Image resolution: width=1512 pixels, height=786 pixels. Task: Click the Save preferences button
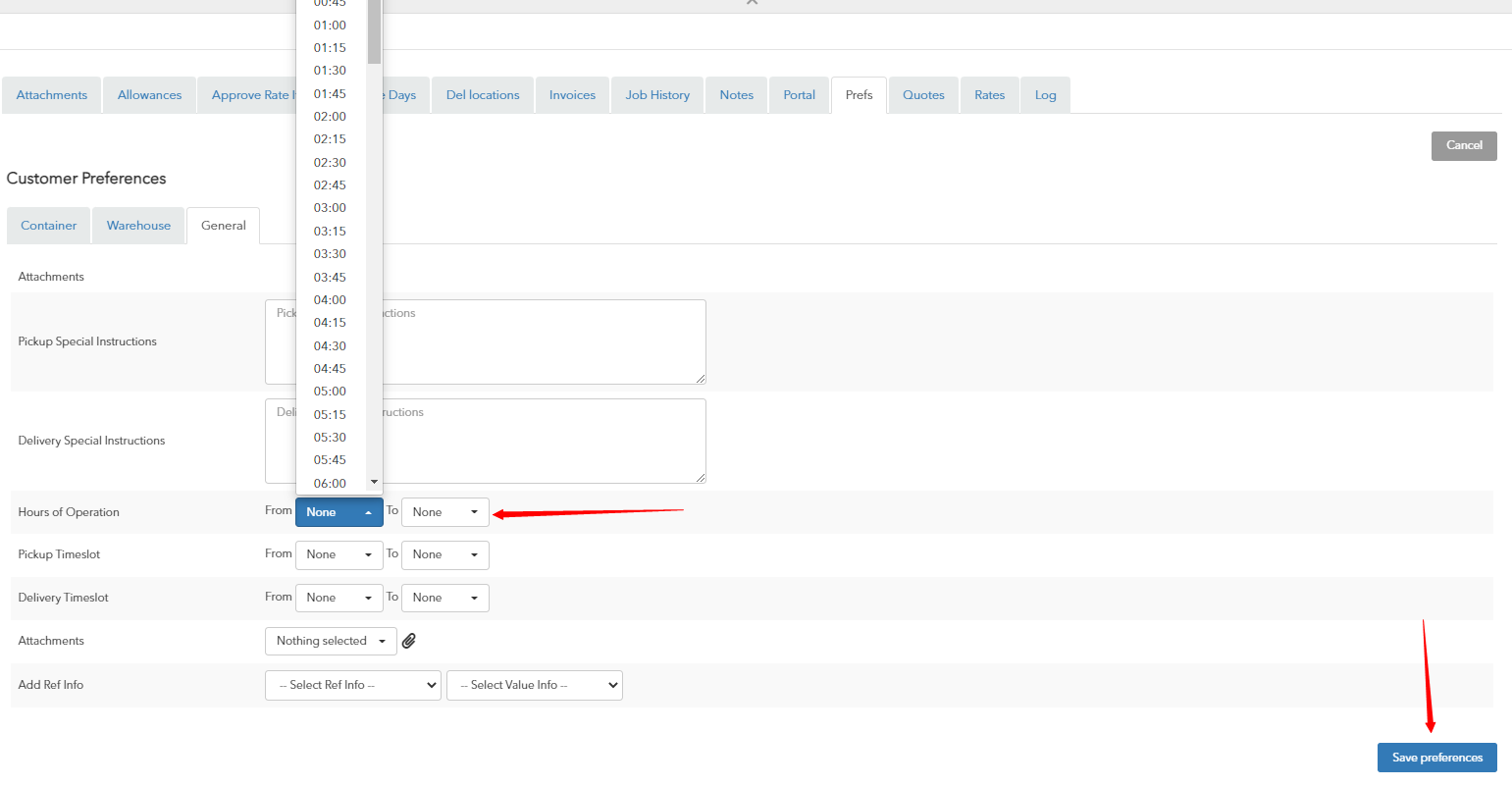click(x=1437, y=758)
